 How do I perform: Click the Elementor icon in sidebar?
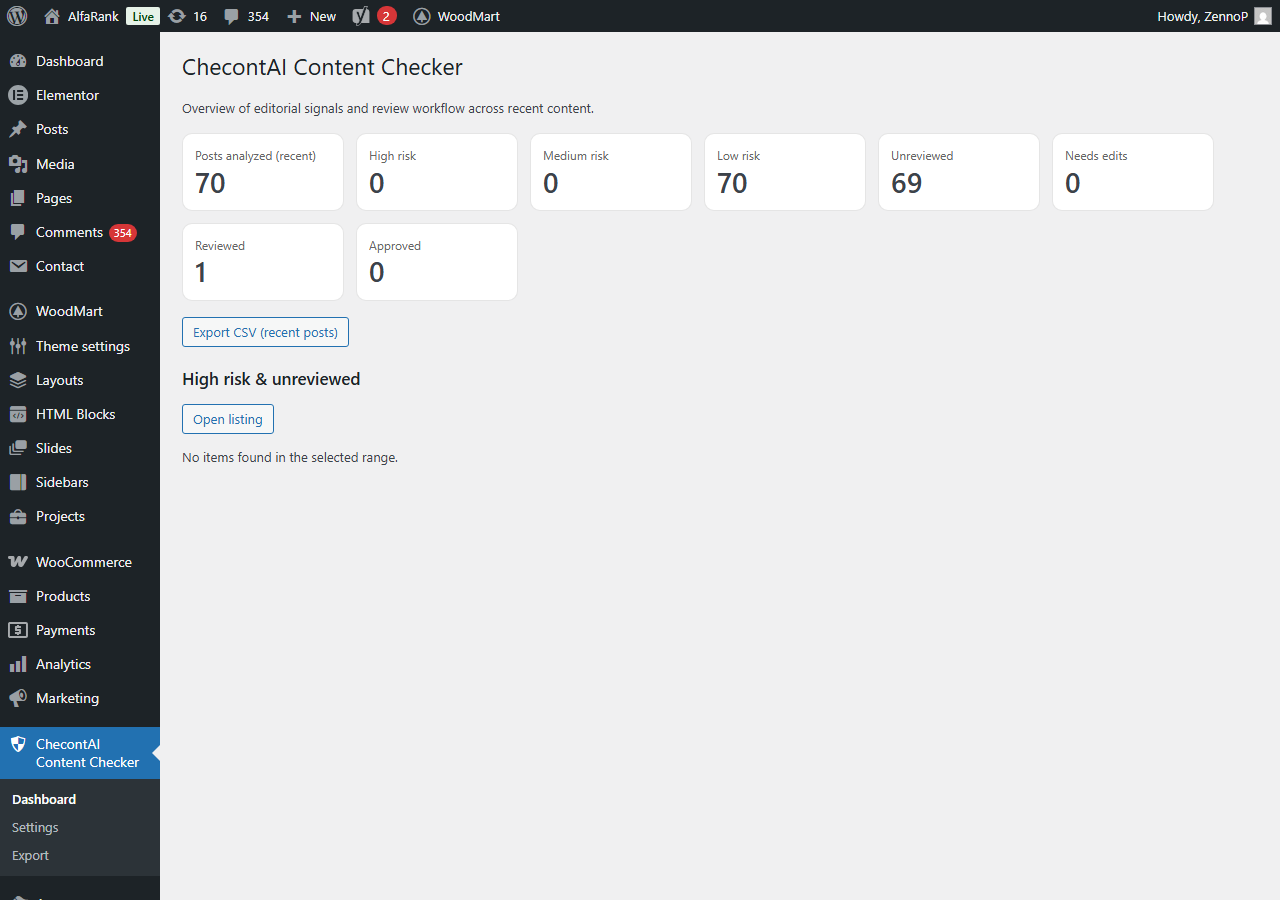(x=17, y=95)
